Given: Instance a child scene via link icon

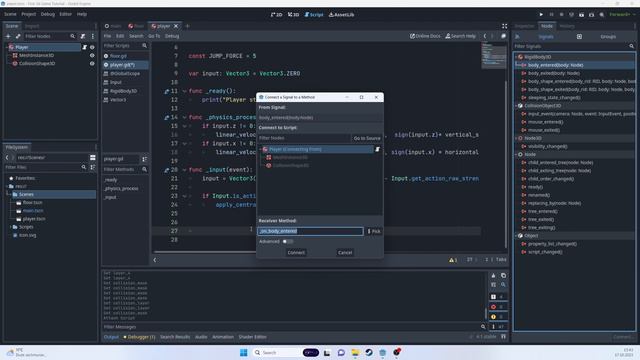Looking at the screenshot, I should [18, 36].
